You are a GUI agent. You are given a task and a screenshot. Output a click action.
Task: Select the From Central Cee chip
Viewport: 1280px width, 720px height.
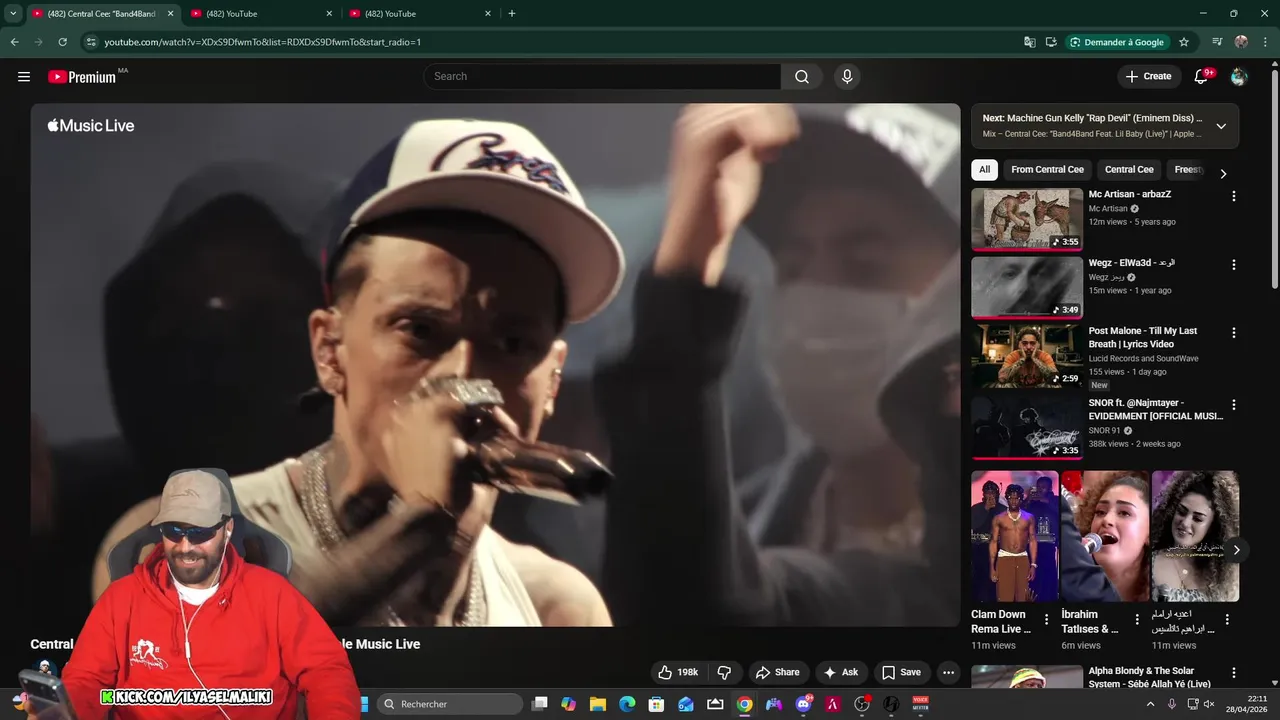point(1047,170)
